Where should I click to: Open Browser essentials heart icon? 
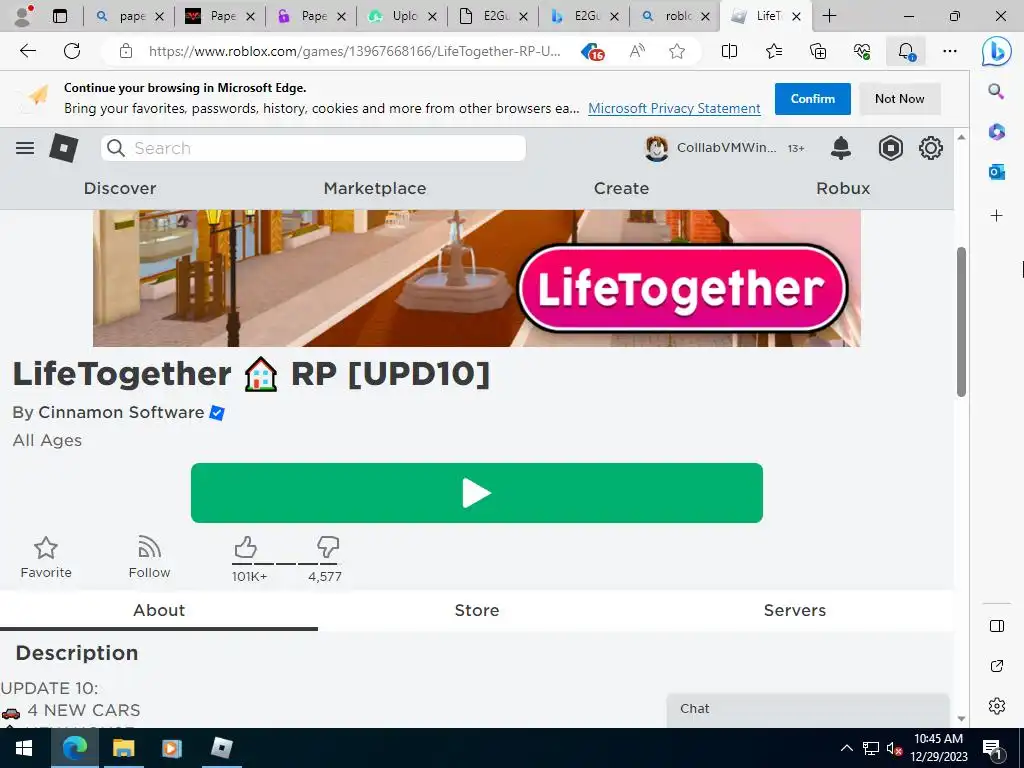(x=862, y=51)
